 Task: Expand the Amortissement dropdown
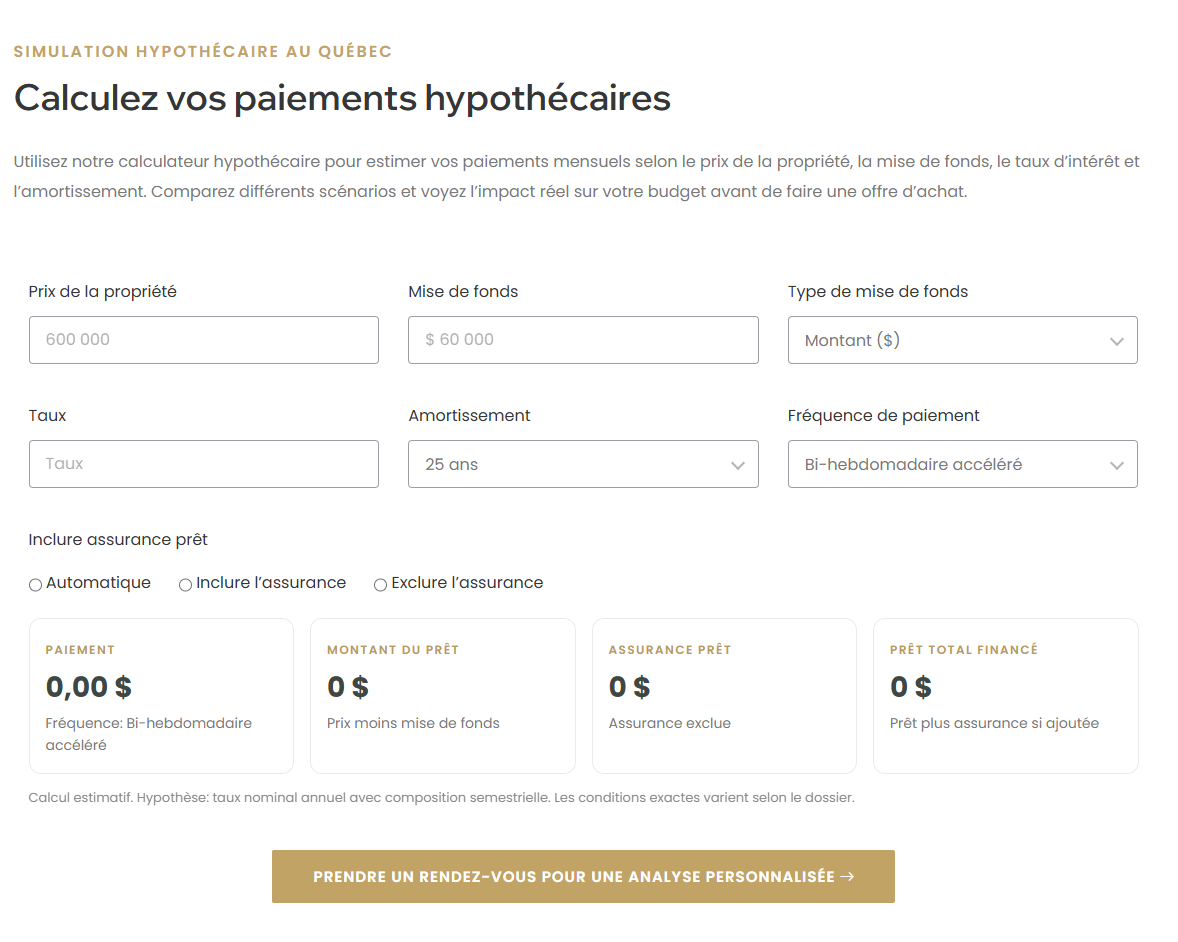coord(583,464)
